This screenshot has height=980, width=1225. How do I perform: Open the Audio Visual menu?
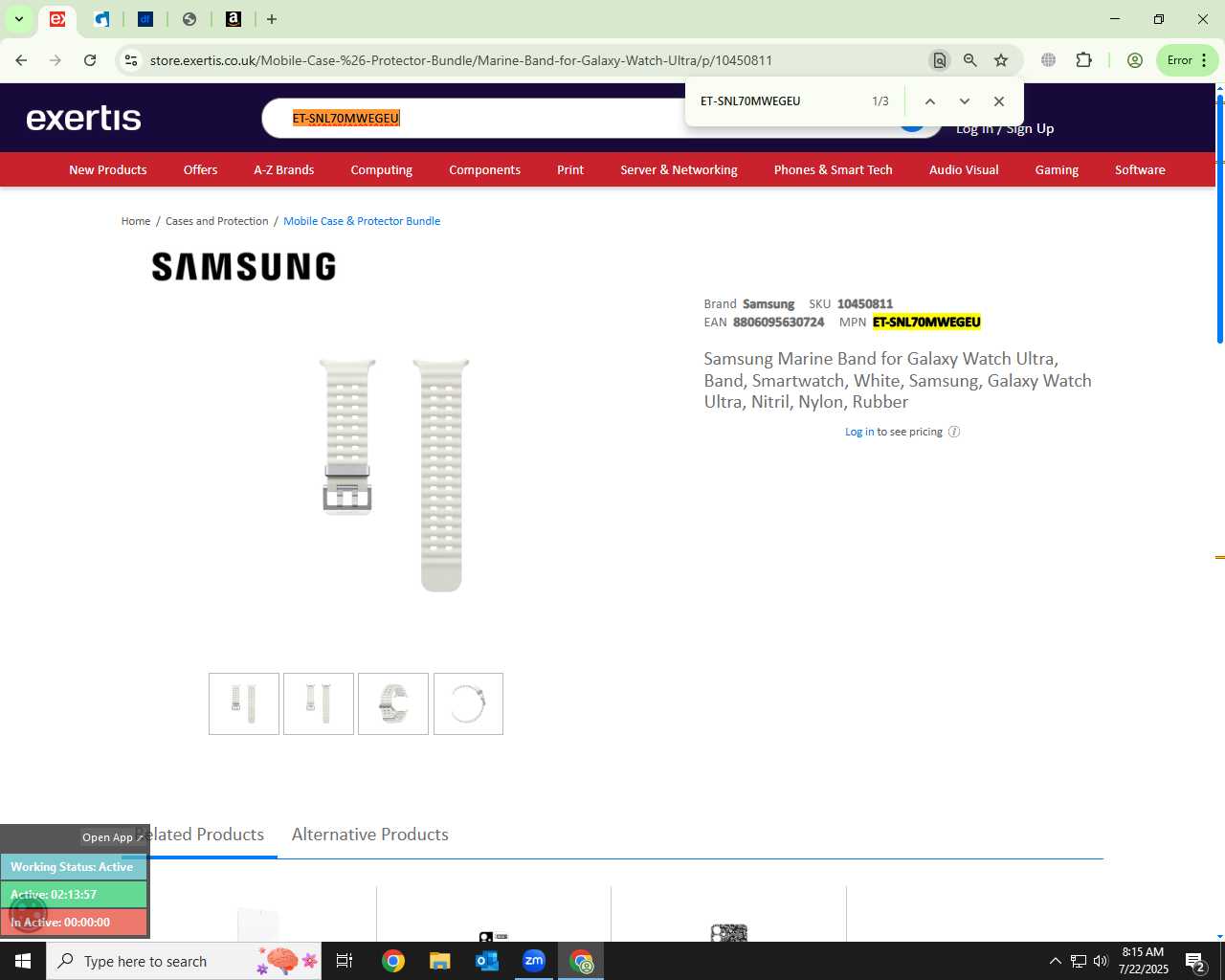coord(964,169)
